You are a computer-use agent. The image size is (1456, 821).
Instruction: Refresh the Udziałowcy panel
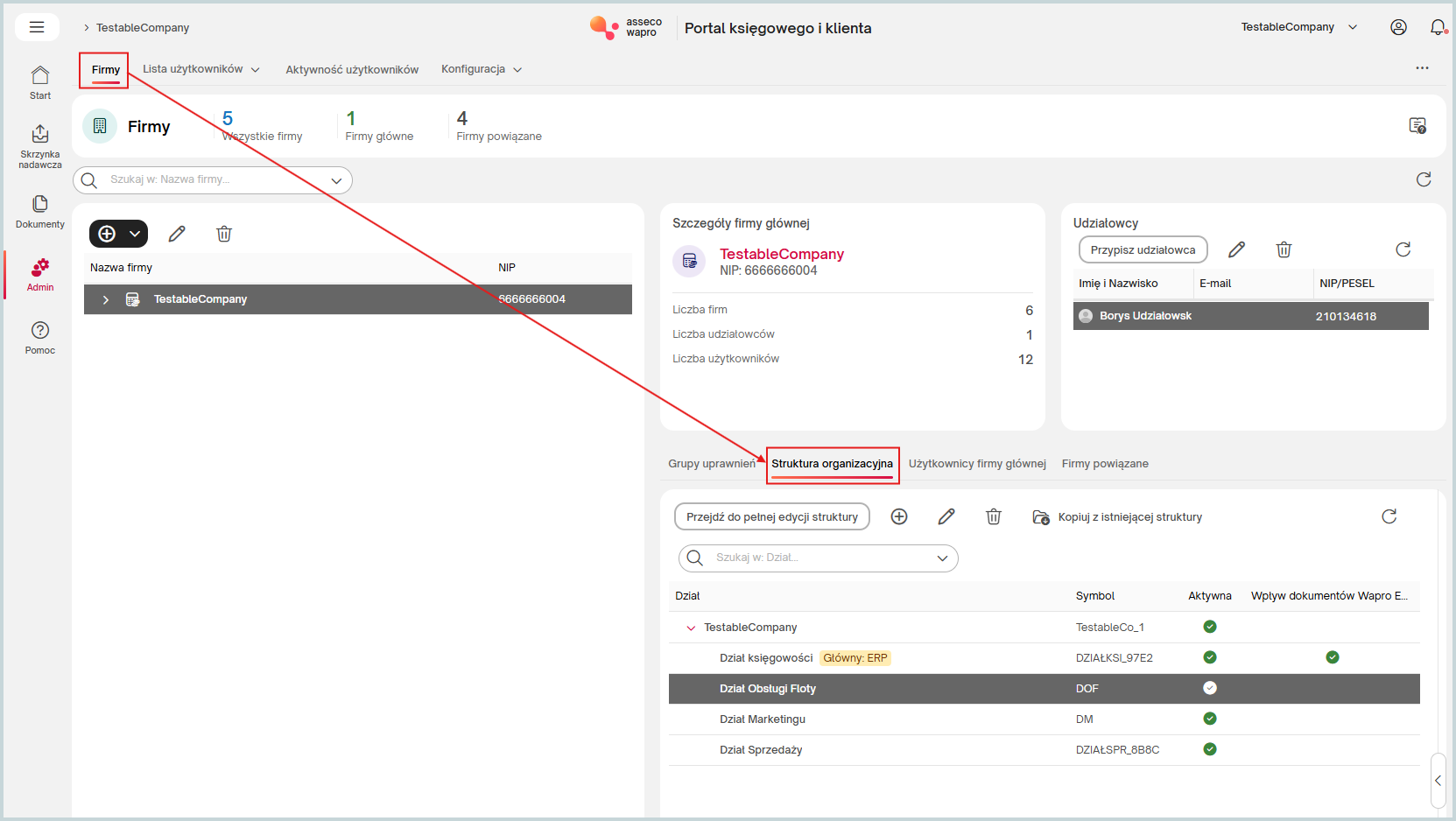[x=1403, y=249]
